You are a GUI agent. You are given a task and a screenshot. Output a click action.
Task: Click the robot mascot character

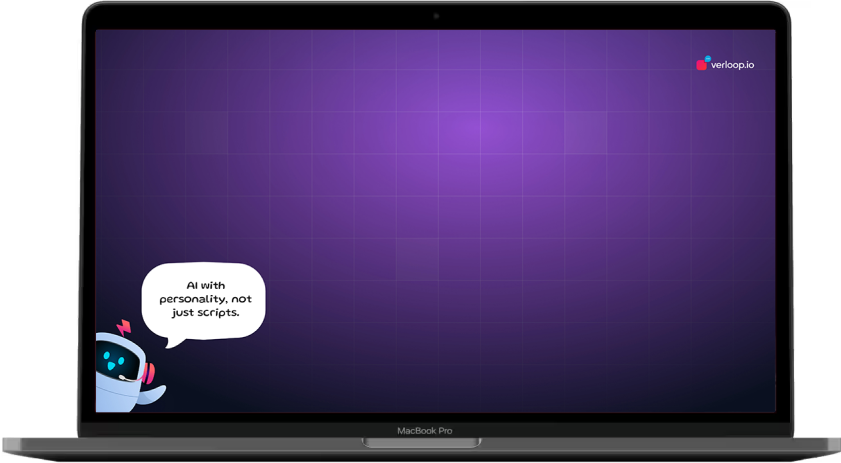click(x=129, y=368)
